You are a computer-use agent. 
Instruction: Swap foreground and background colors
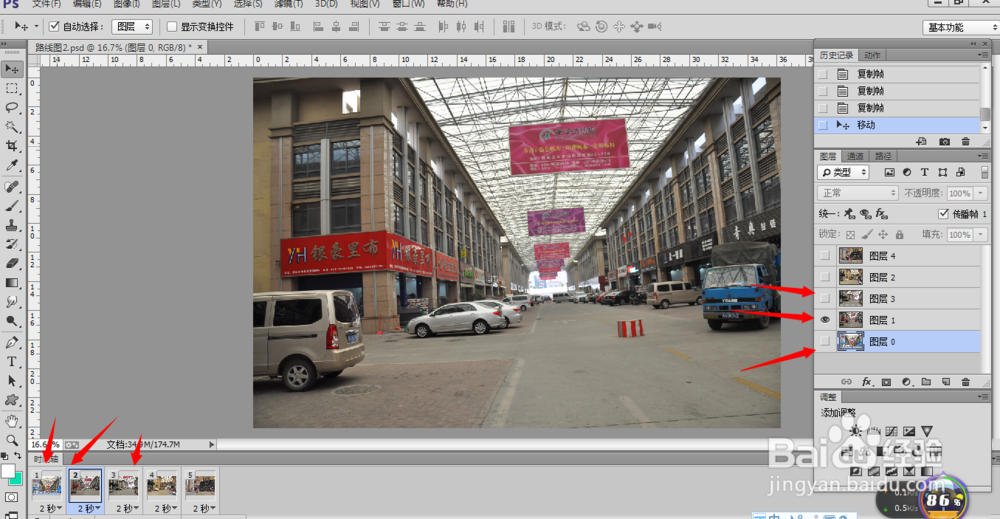click(17, 455)
